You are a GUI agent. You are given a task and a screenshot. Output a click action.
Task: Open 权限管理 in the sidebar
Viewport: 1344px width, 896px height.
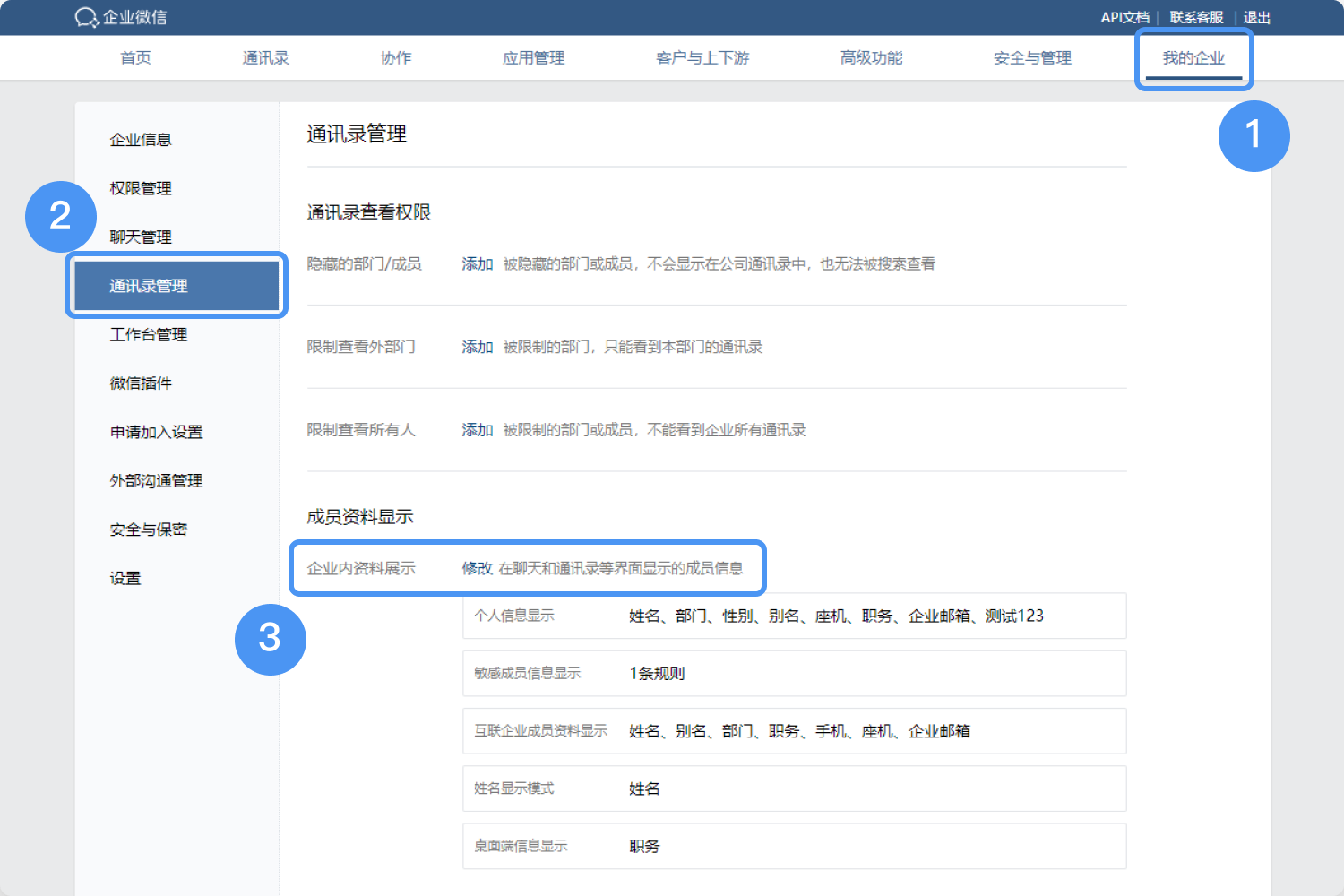[x=141, y=188]
